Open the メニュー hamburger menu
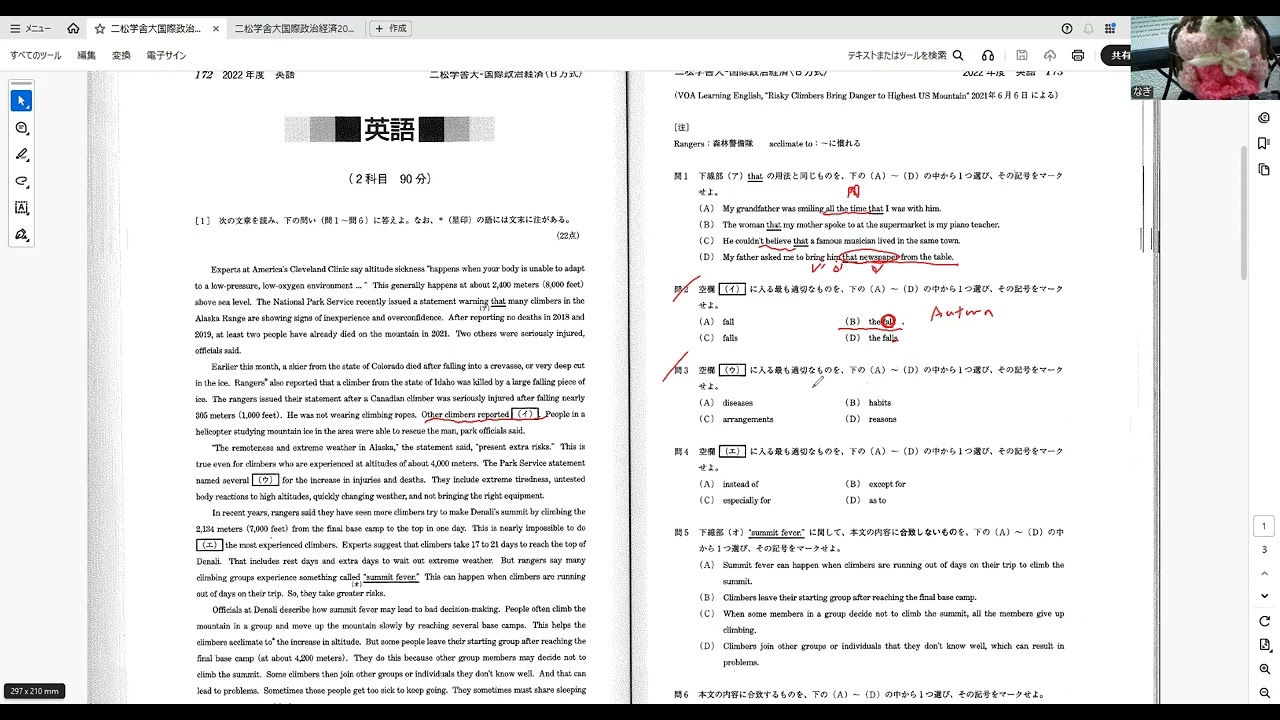1280x720 pixels. [30, 29]
